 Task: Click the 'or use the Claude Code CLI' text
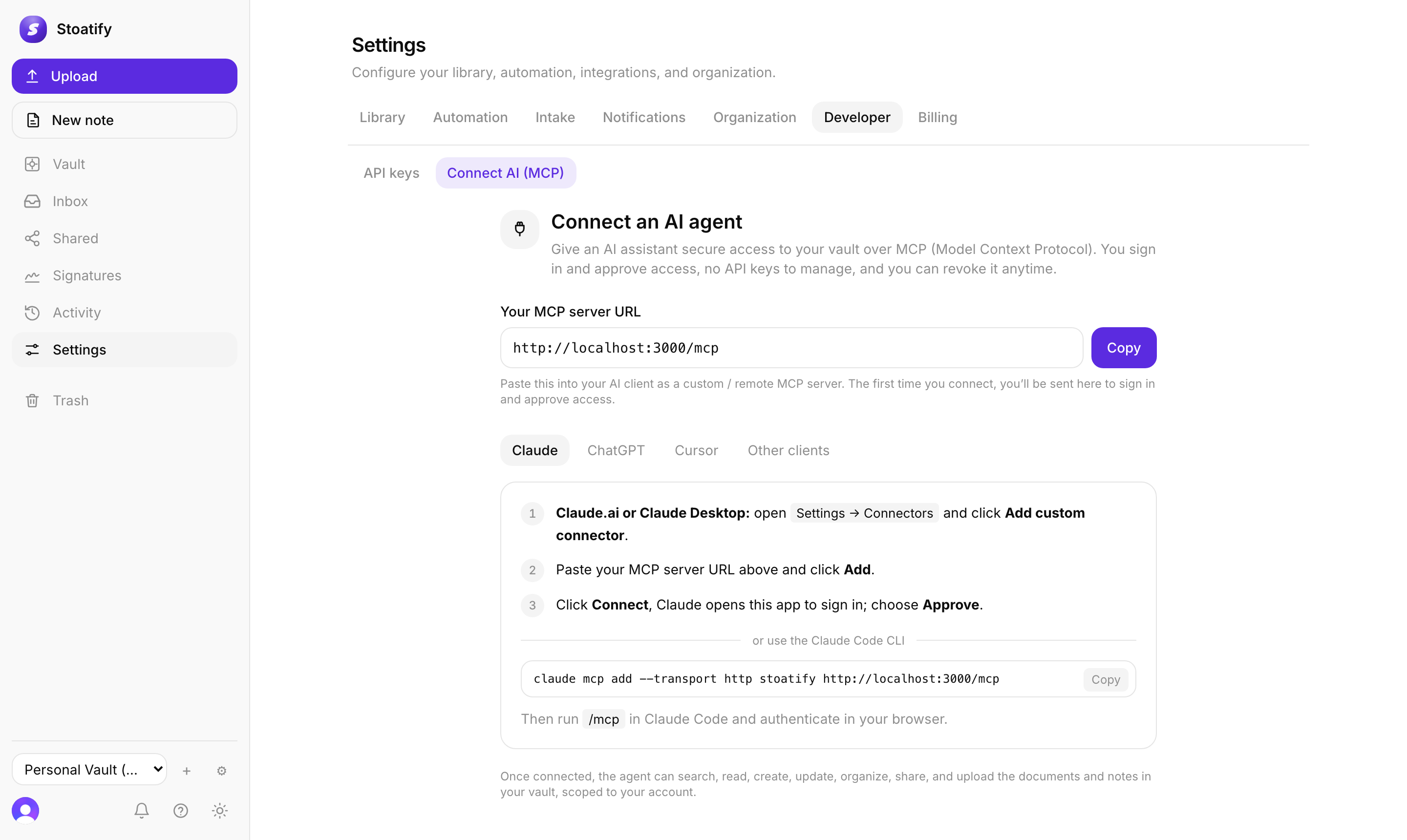828,640
